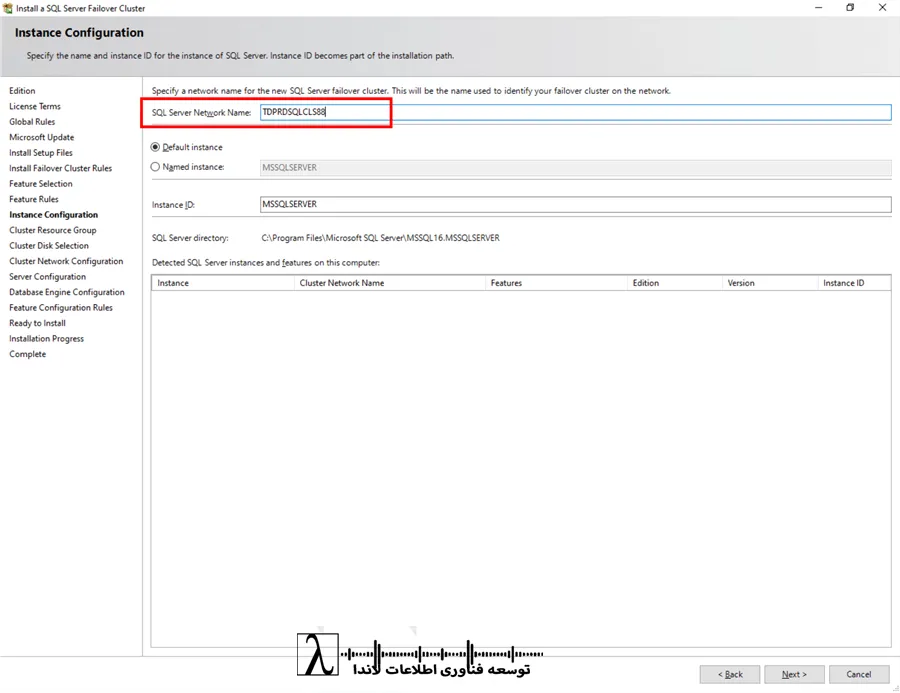Viewport: 900px width, 693px height.
Task: Restore down the installer window
Action: (x=850, y=7)
